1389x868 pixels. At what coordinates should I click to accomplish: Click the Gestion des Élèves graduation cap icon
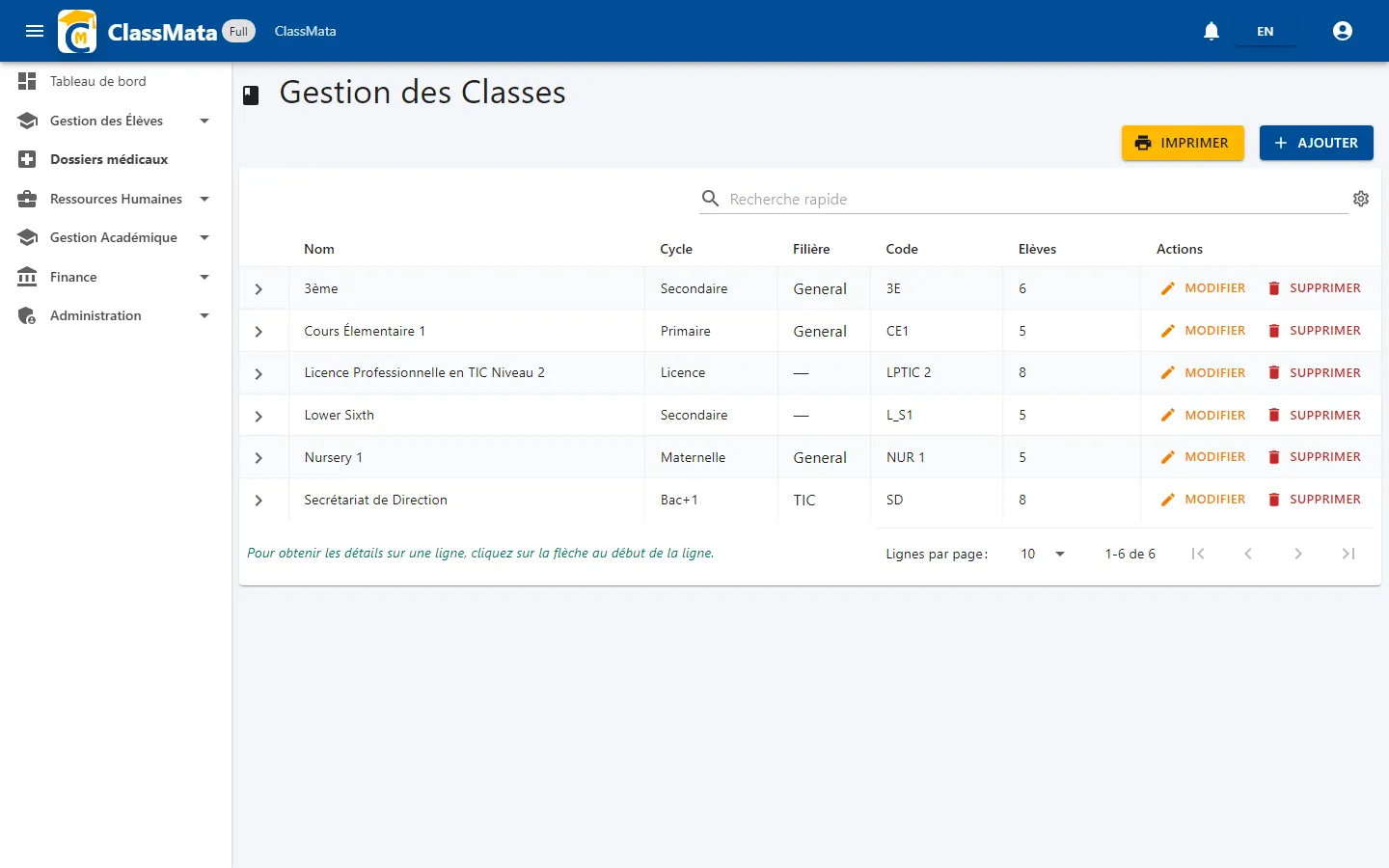pos(27,121)
